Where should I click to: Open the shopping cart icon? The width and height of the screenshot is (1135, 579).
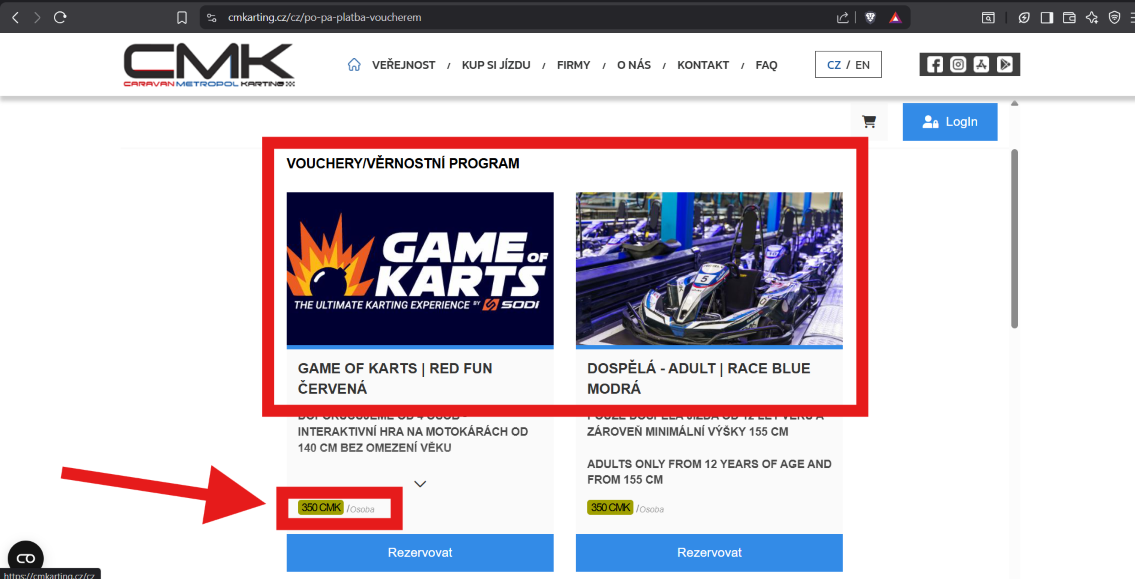click(x=869, y=122)
